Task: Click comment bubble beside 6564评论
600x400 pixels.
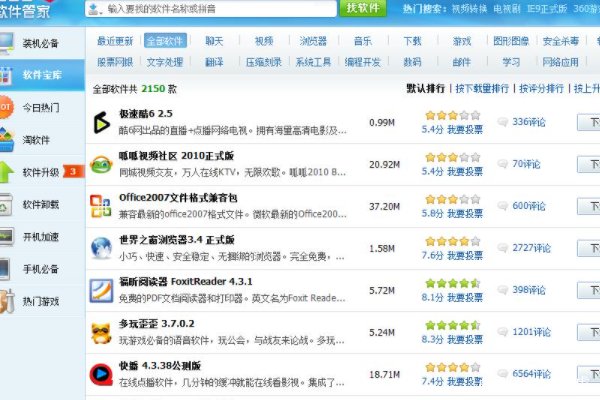Action: click(502, 374)
